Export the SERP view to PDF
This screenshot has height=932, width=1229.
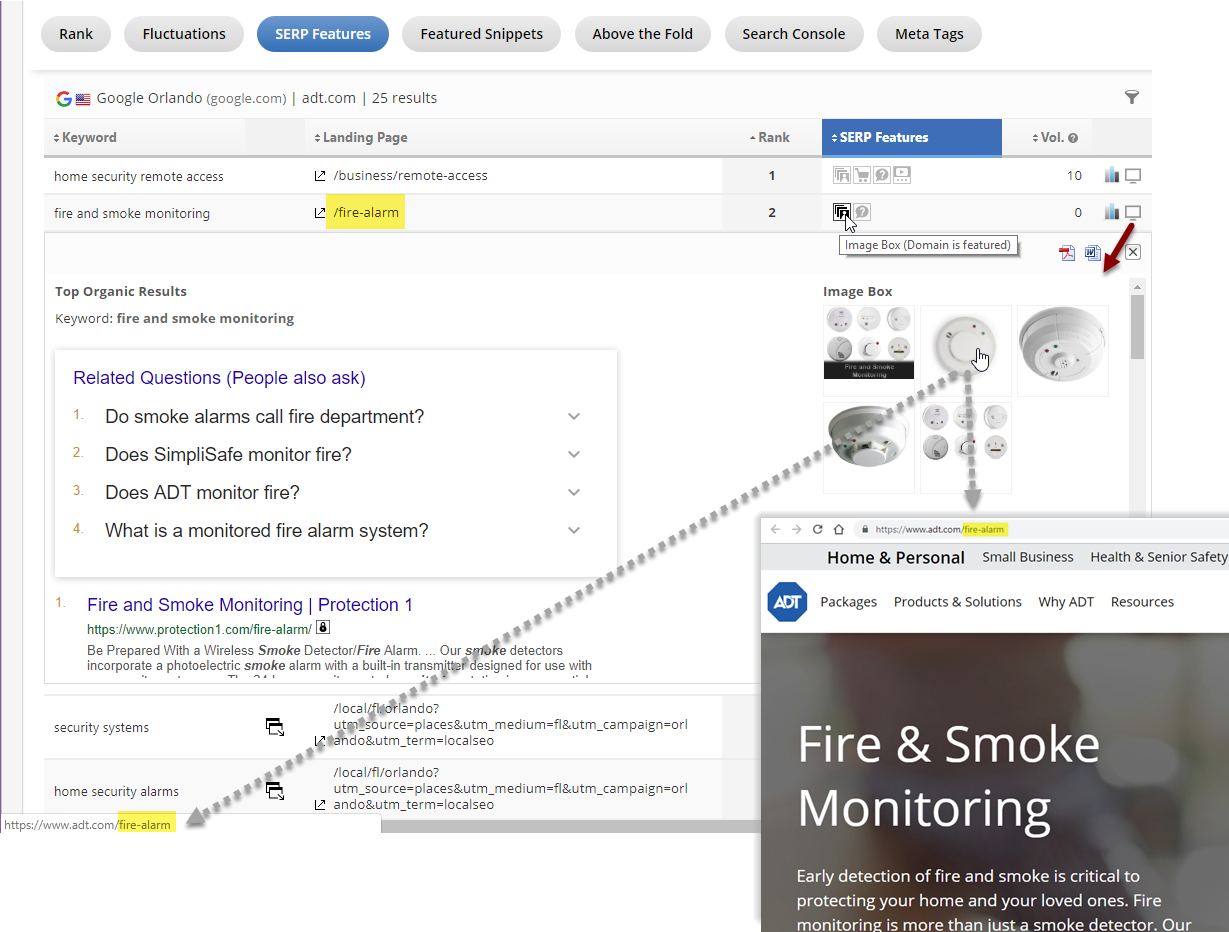(1067, 252)
